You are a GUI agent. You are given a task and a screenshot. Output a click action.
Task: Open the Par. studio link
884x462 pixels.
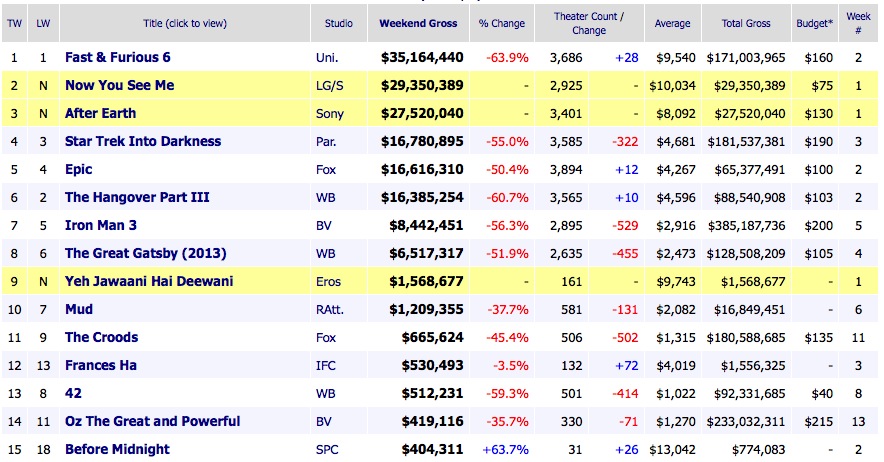point(326,142)
